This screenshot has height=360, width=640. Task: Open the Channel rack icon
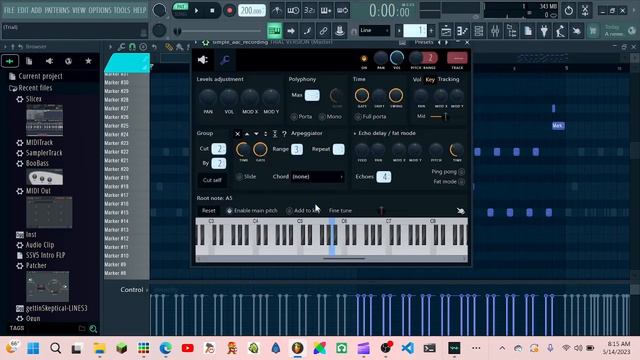coord(479,31)
